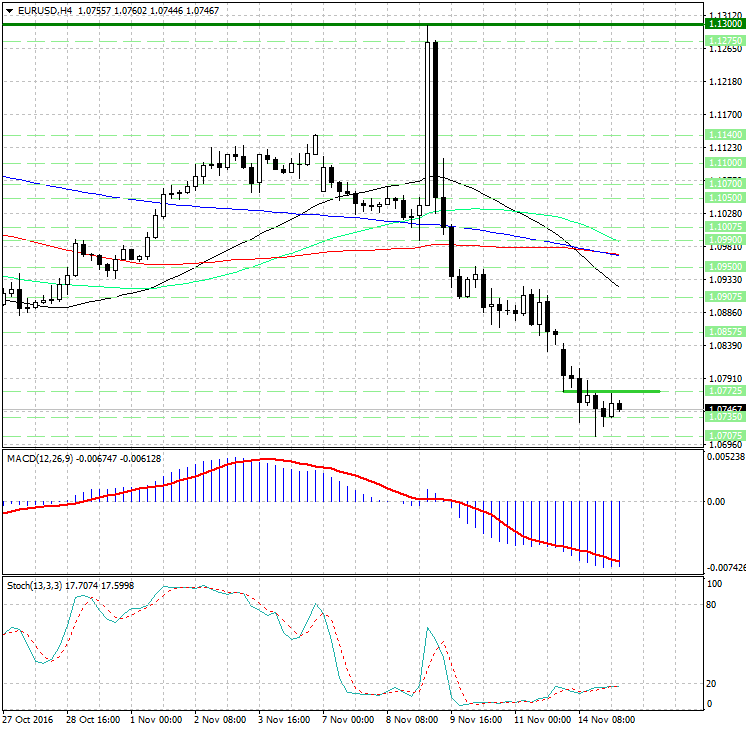The width and height of the screenshot is (746, 731).
Task: Click the Stochastic 20 level label
Action: [x=711, y=683]
